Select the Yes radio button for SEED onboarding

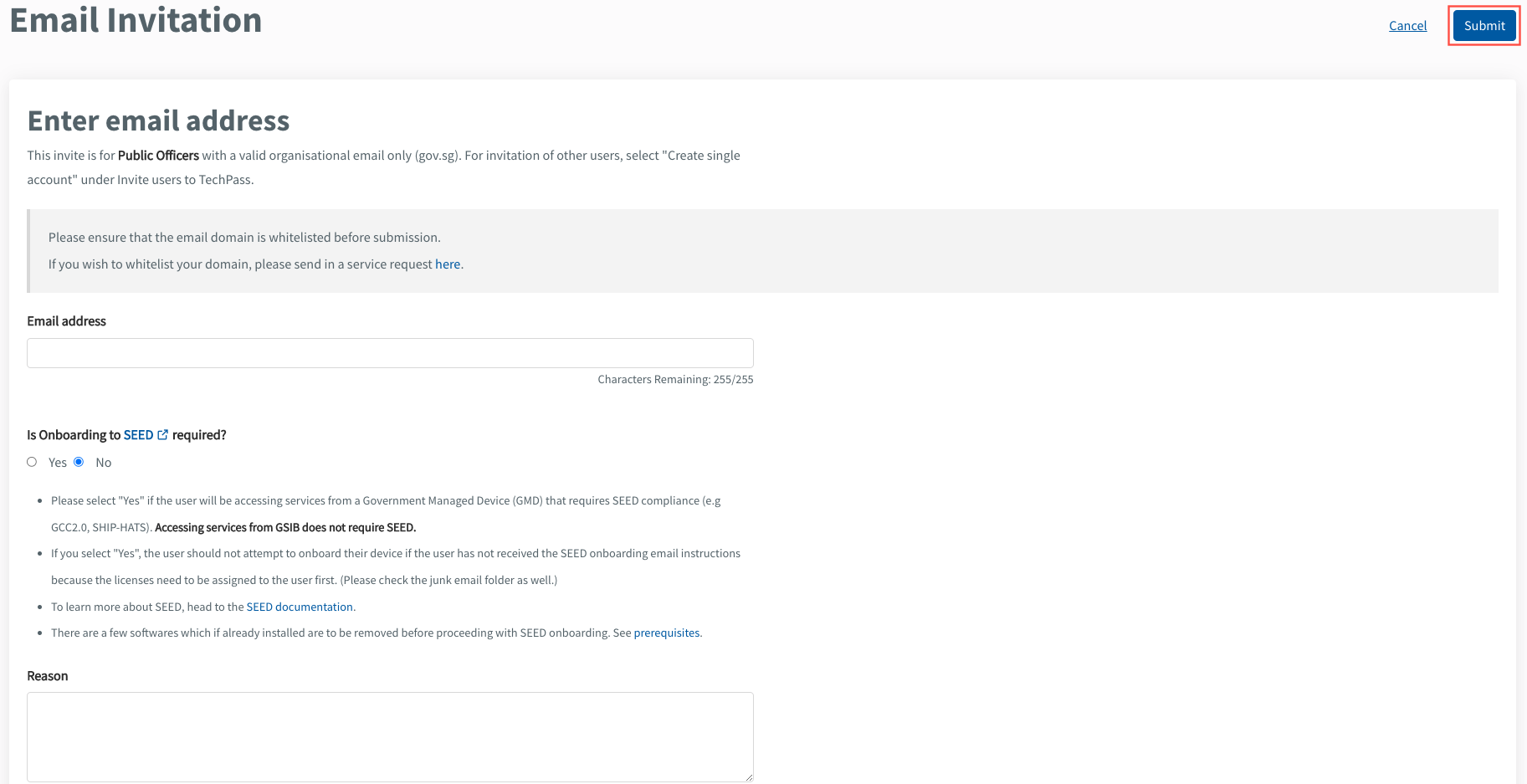[31, 461]
